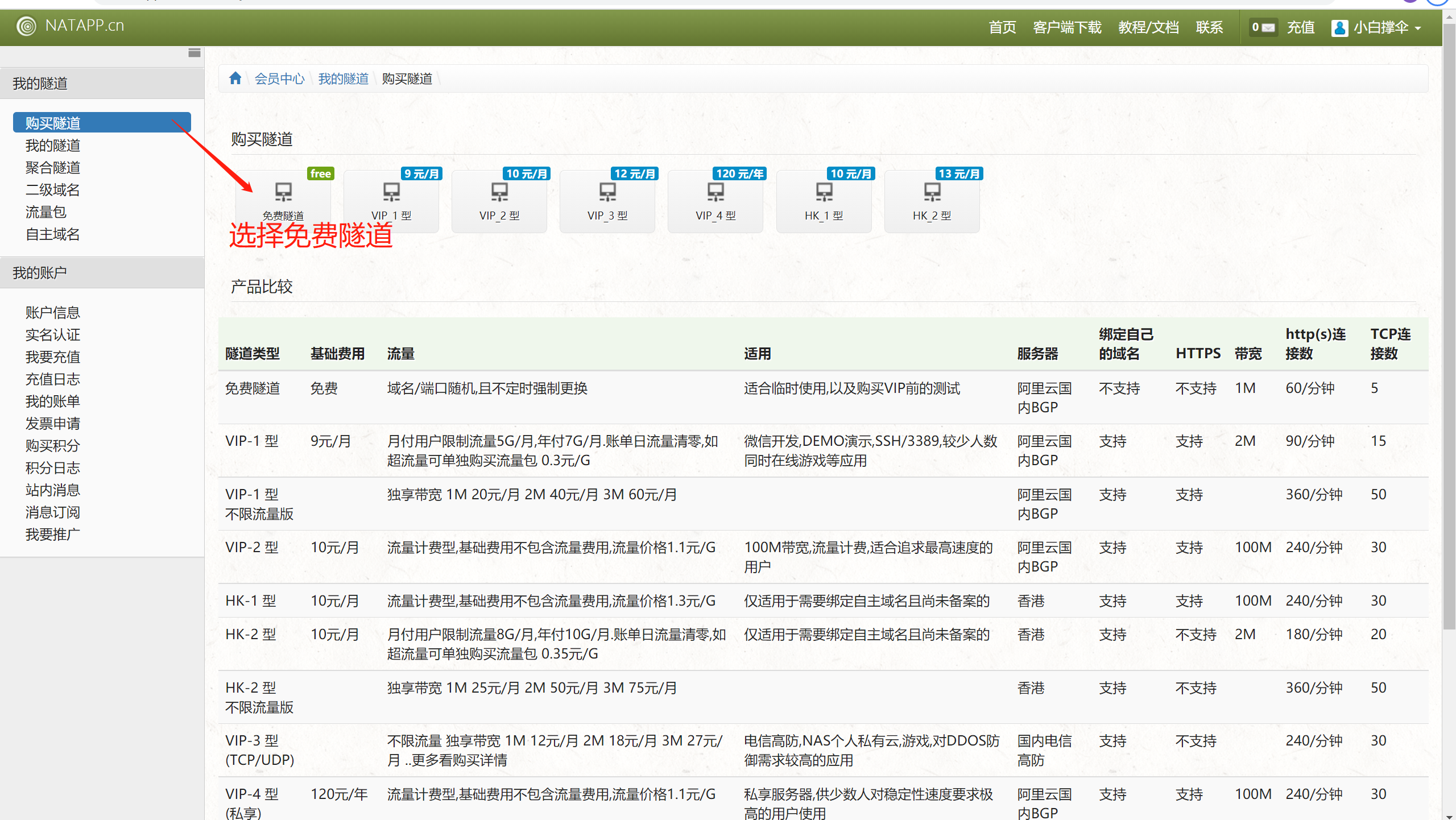Click the free price badge
Image resolution: width=1456 pixels, height=820 pixels.
tap(321, 173)
